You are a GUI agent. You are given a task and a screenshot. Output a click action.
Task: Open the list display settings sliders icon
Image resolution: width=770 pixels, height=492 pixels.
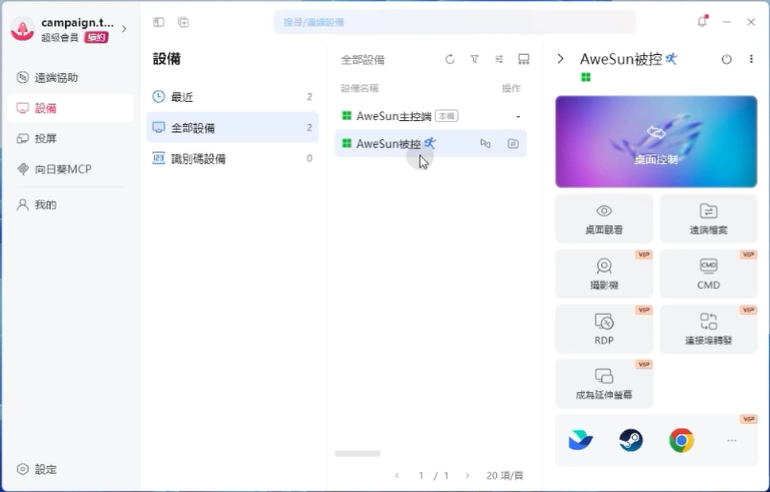point(499,59)
